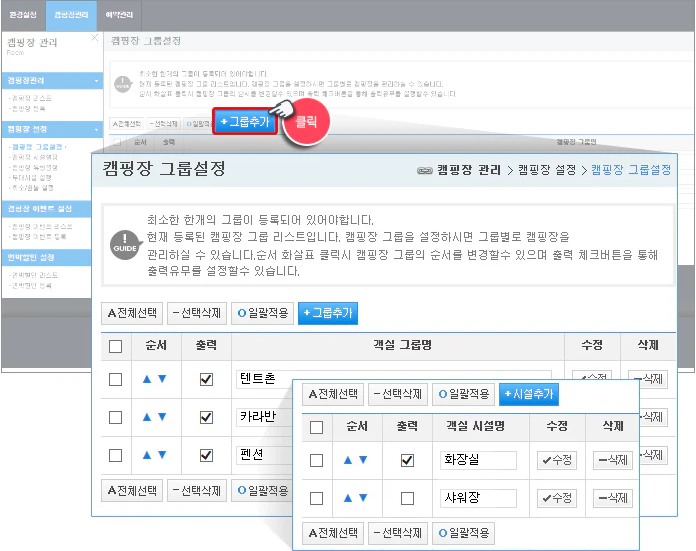Move 샤워장 facility up with blue arrow
This screenshot has width=696, height=551.
[x=348, y=498]
